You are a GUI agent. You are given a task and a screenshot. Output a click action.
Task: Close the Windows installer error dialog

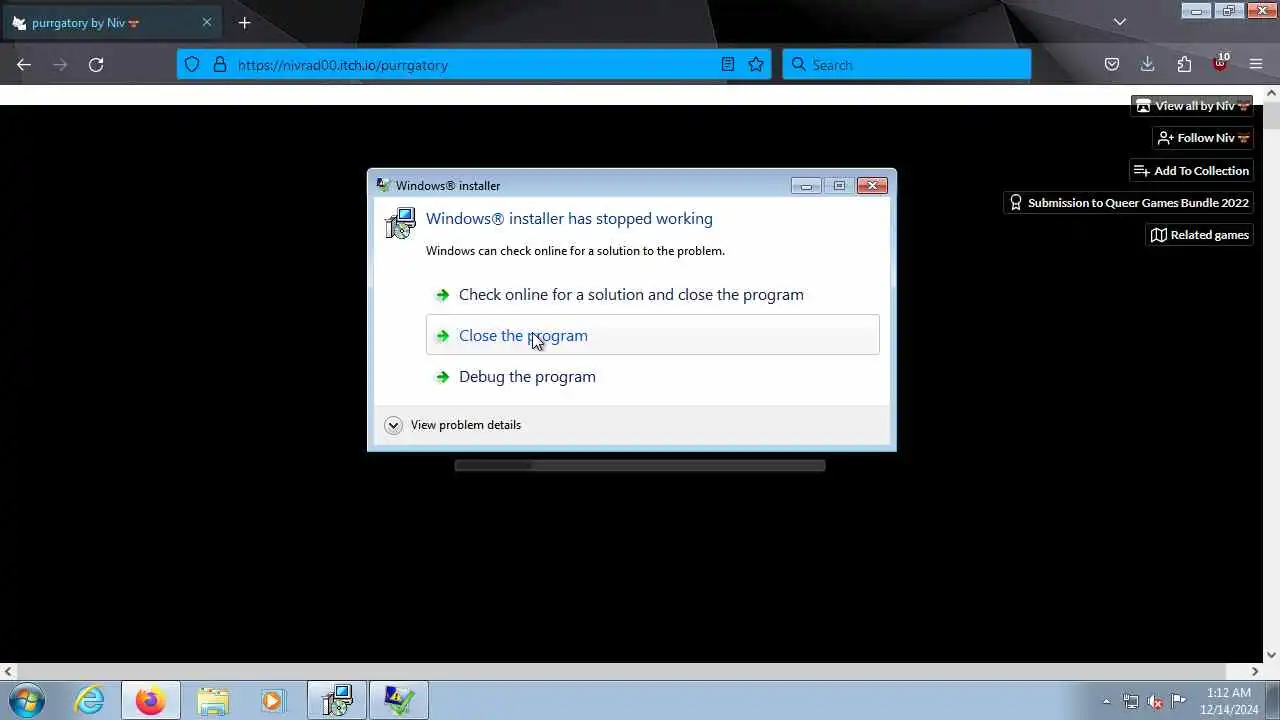point(872,185)
